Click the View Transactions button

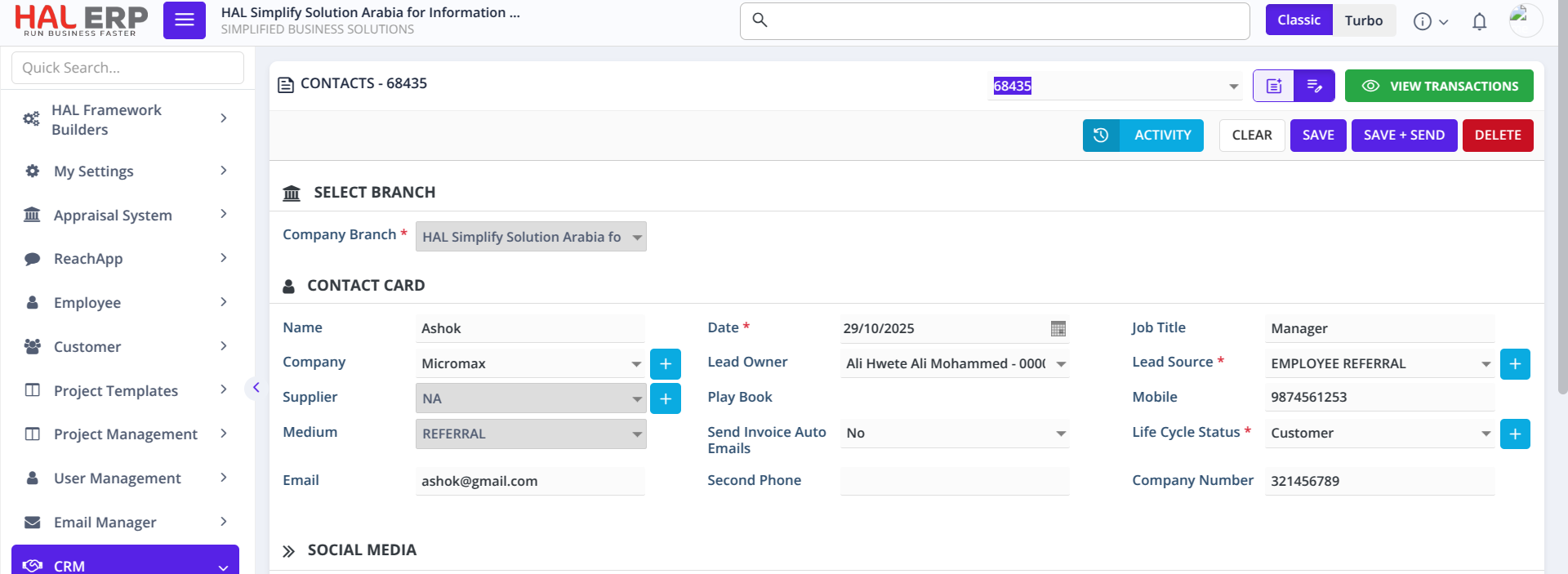(x=1438, y=86)
